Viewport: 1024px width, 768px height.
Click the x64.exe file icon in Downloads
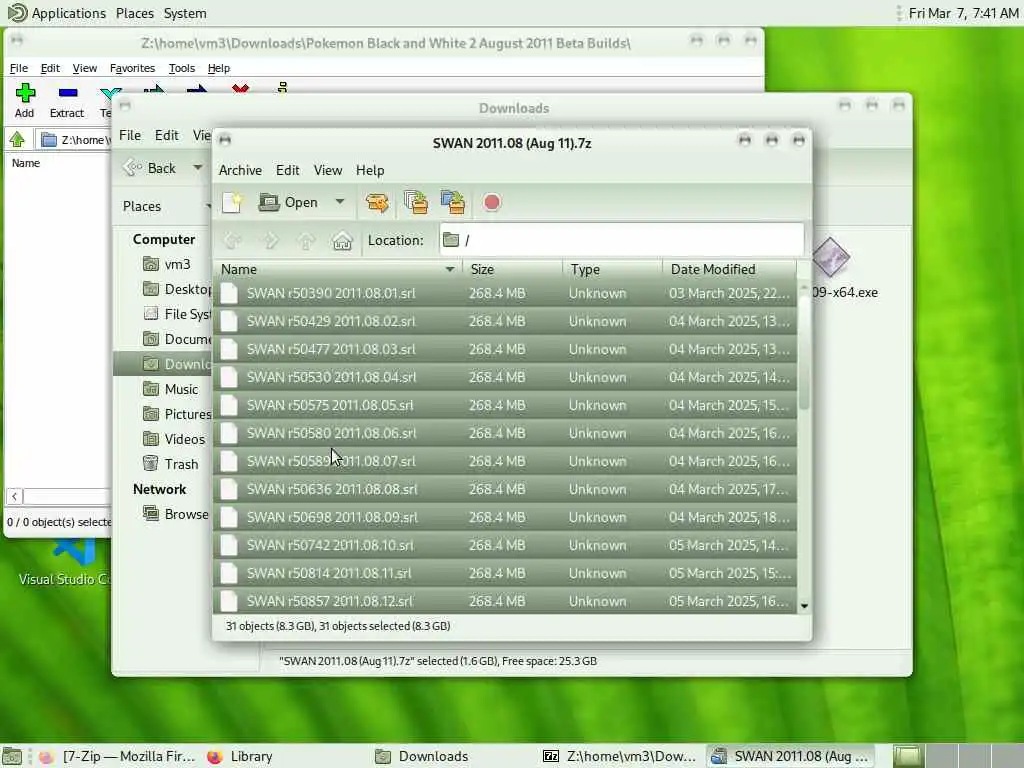[x=831, y=257]
